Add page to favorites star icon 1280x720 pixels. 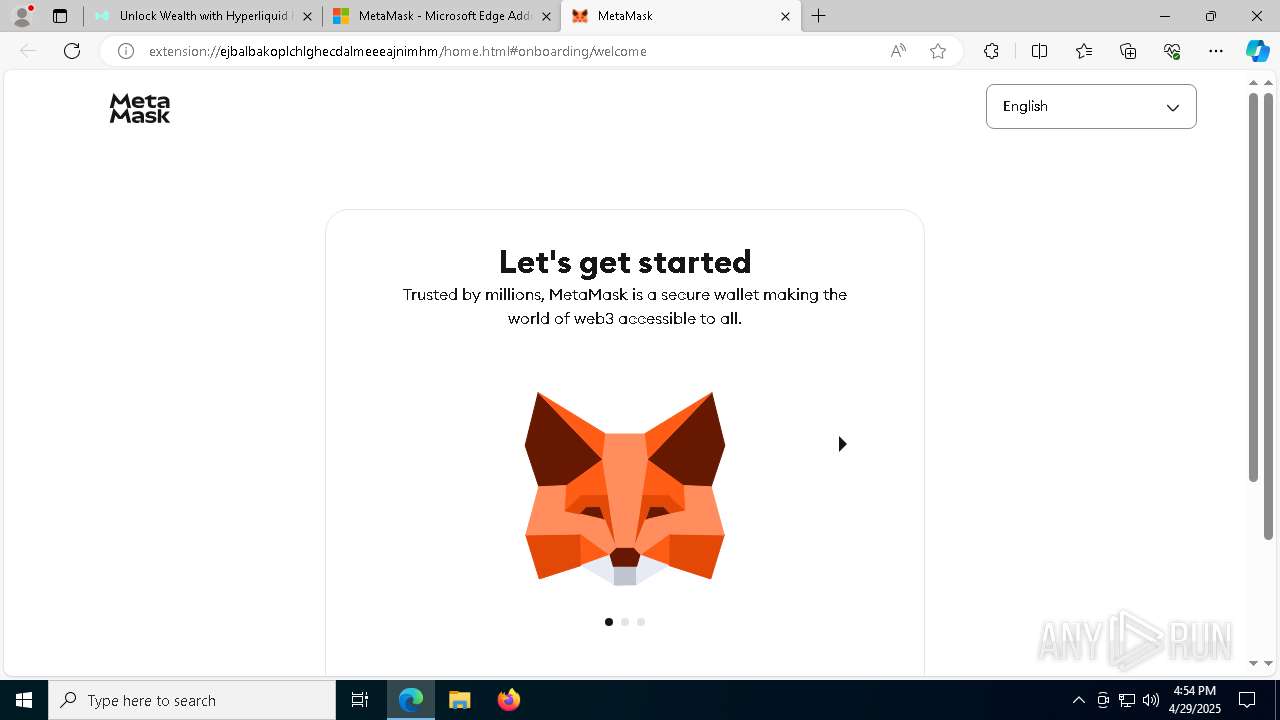(938, 51)
